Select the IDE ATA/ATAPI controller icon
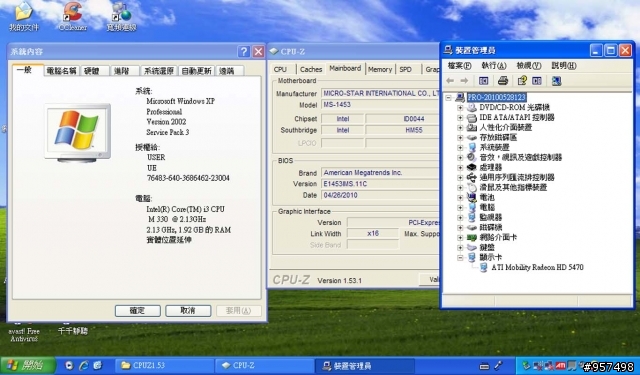Image resolution: width=640 pixels, height=375 pixels. pyautogui.click(x=472, y=118)
